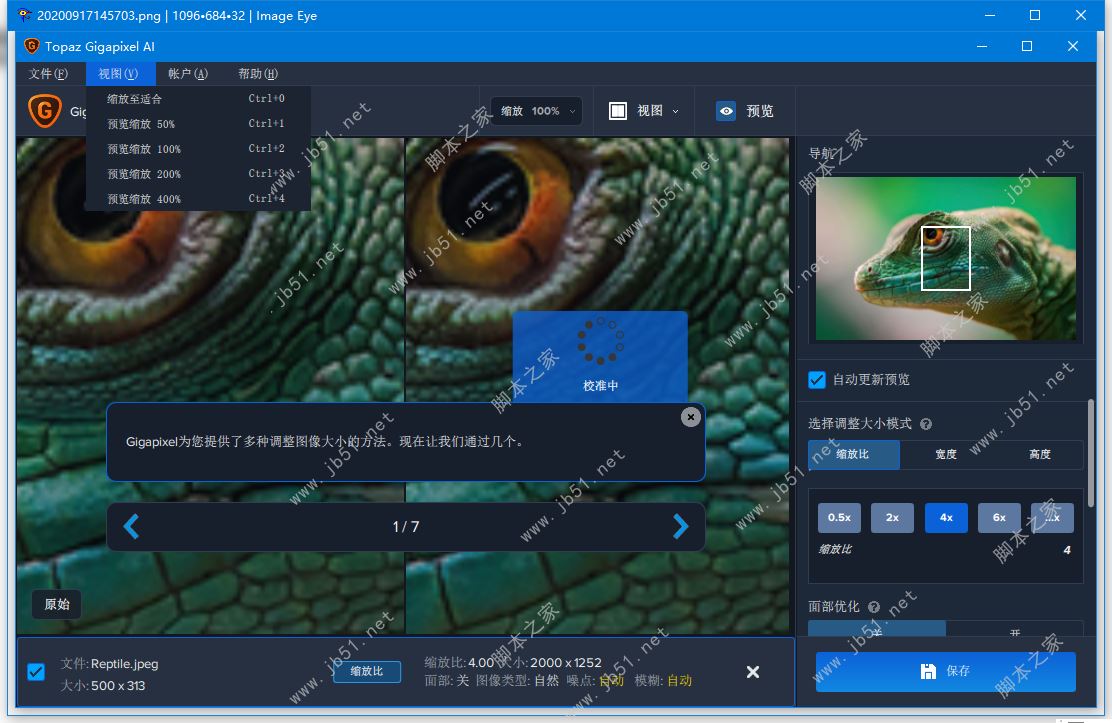Click the 缩放比 tag in file row
1112x723 pixels.
click(367, 671)
